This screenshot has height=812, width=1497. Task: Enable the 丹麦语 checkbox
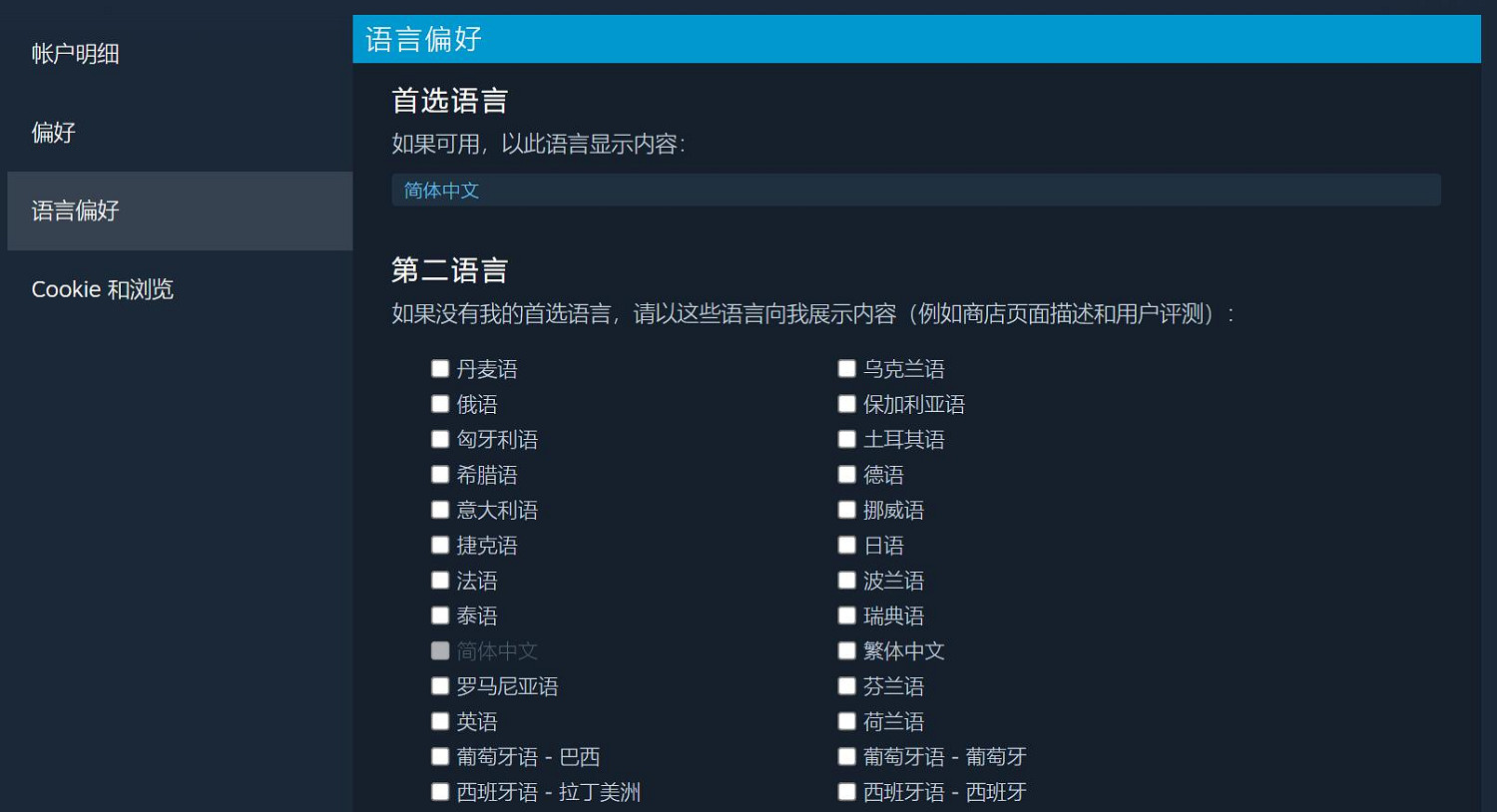coord(440,368)
